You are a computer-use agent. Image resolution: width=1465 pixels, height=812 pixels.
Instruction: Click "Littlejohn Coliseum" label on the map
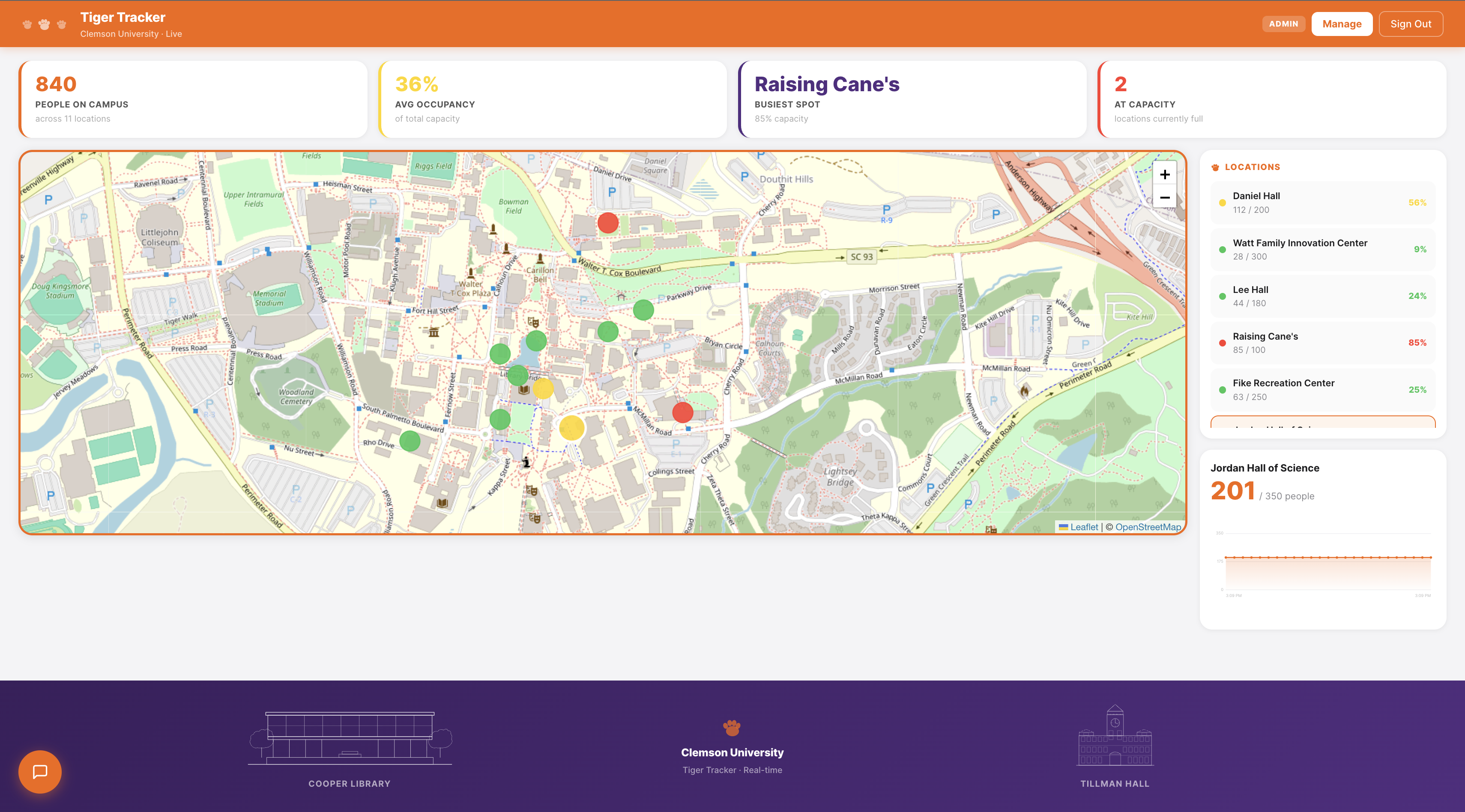(x=160, y=237)
